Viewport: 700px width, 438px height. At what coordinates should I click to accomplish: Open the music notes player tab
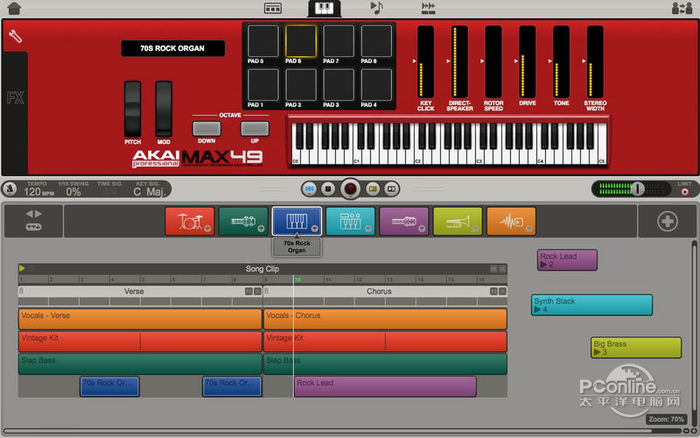click(x=376, y=8)
